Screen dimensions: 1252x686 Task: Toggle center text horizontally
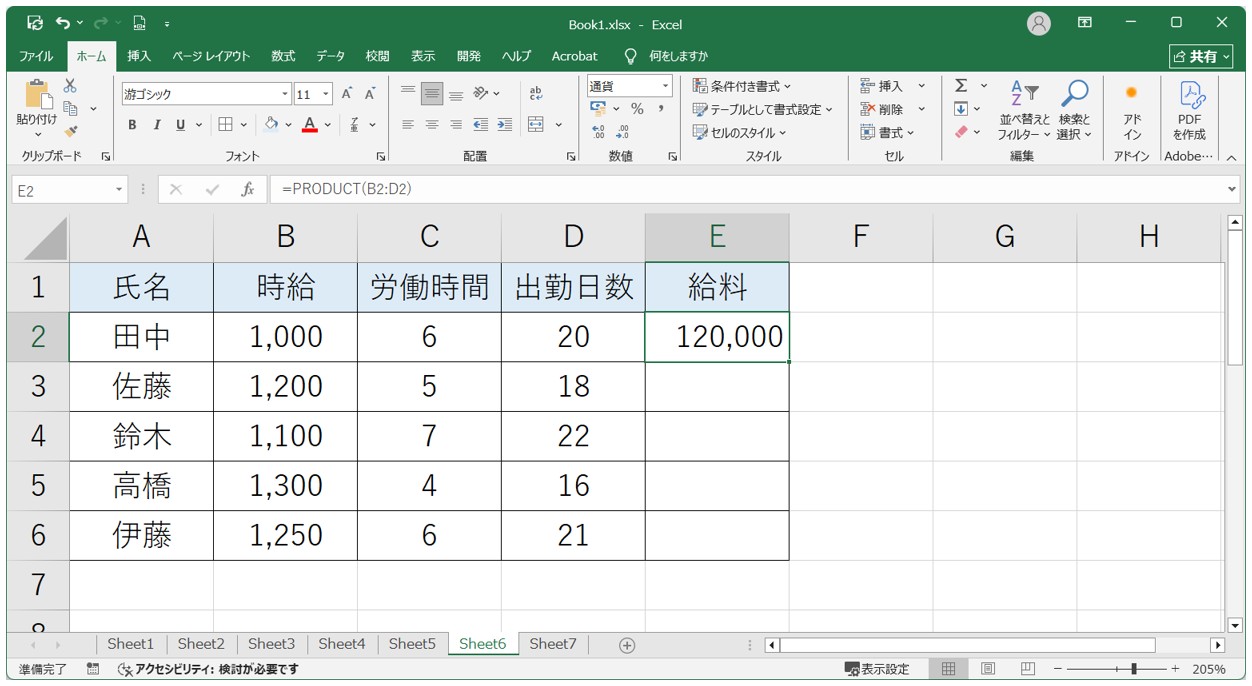(432, 125)
